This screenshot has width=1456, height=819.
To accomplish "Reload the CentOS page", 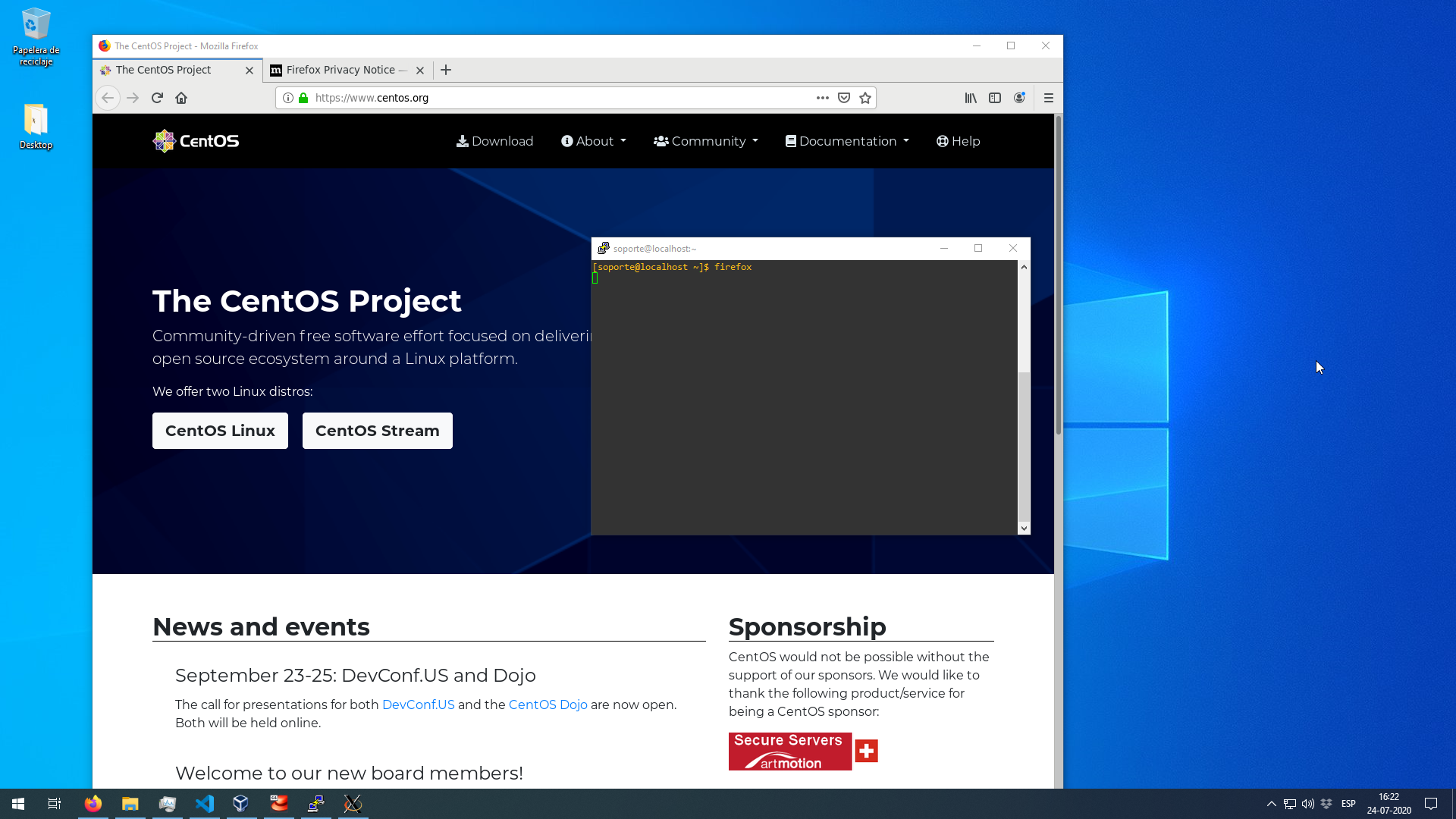I will click(x=157, y=98).
